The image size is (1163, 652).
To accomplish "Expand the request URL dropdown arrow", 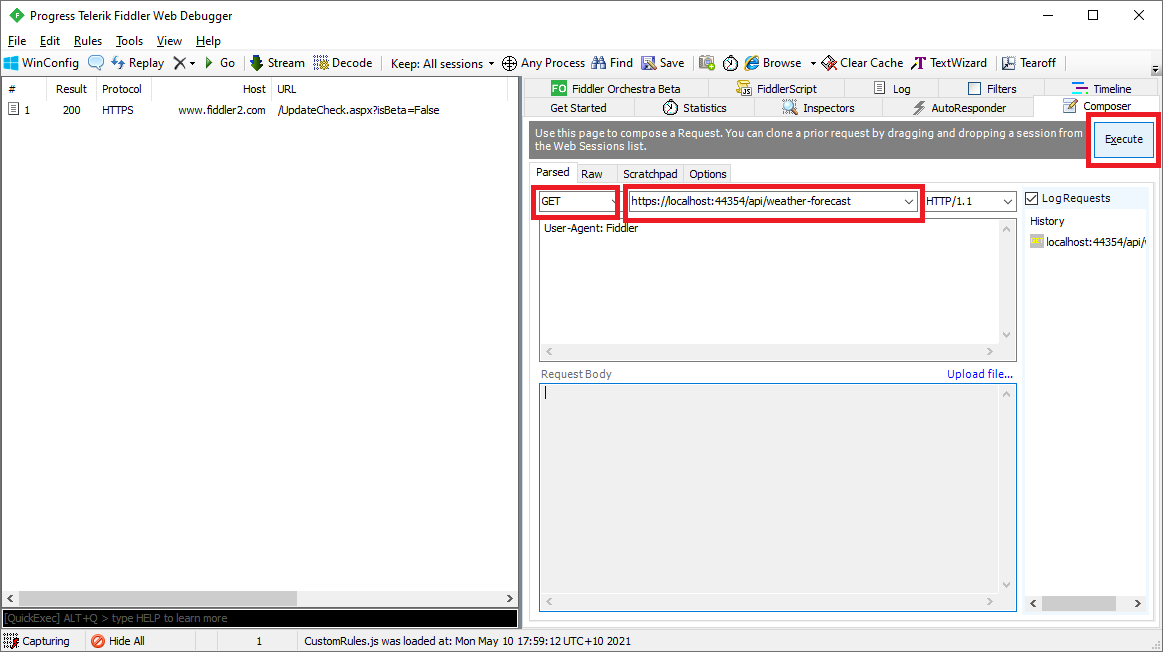I will [x=908, y=202].
